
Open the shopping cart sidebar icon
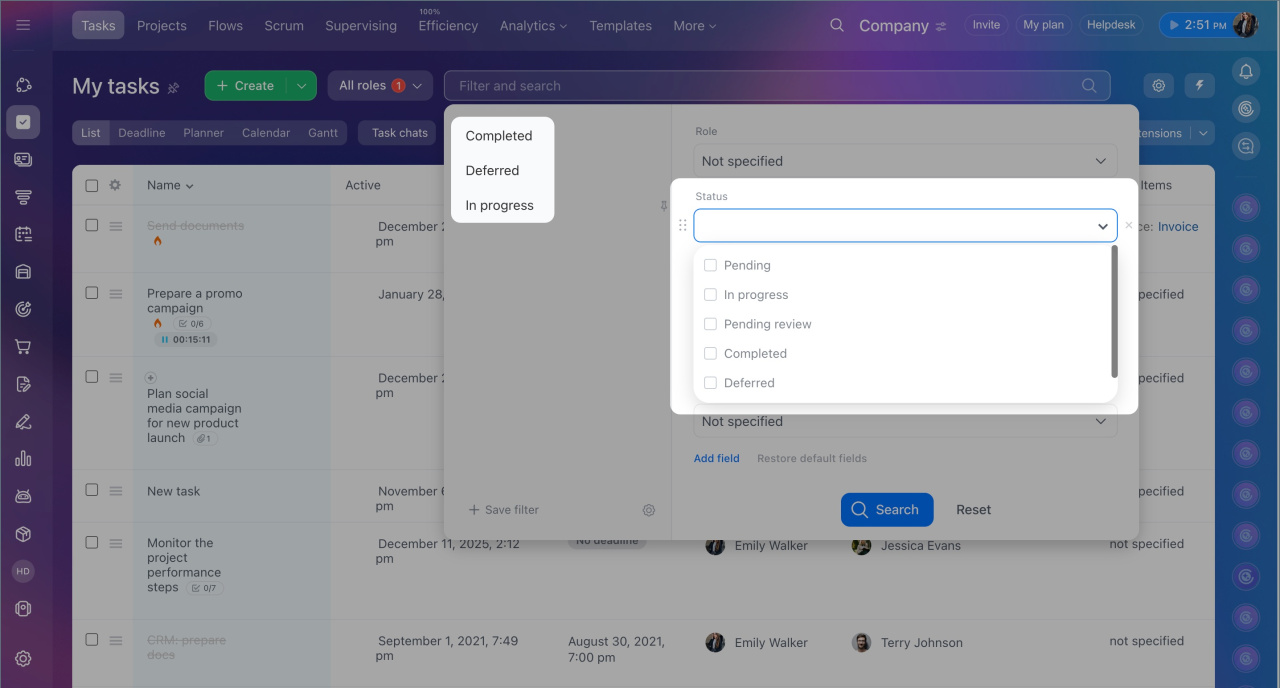click(23, 347)
